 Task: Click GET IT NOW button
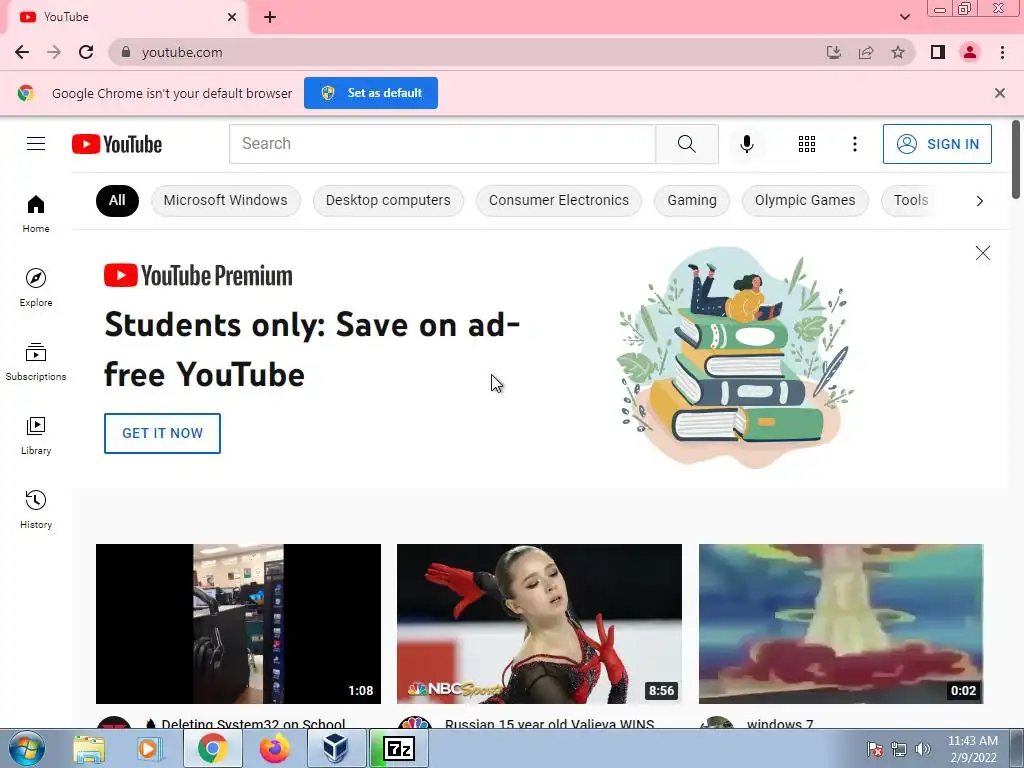coord(162,433)
